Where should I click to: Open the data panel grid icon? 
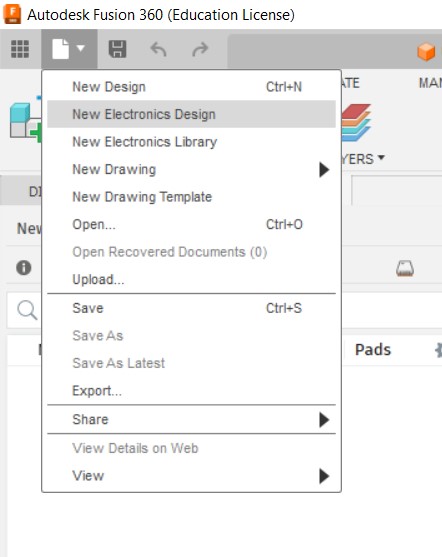[x=20, y=49]
